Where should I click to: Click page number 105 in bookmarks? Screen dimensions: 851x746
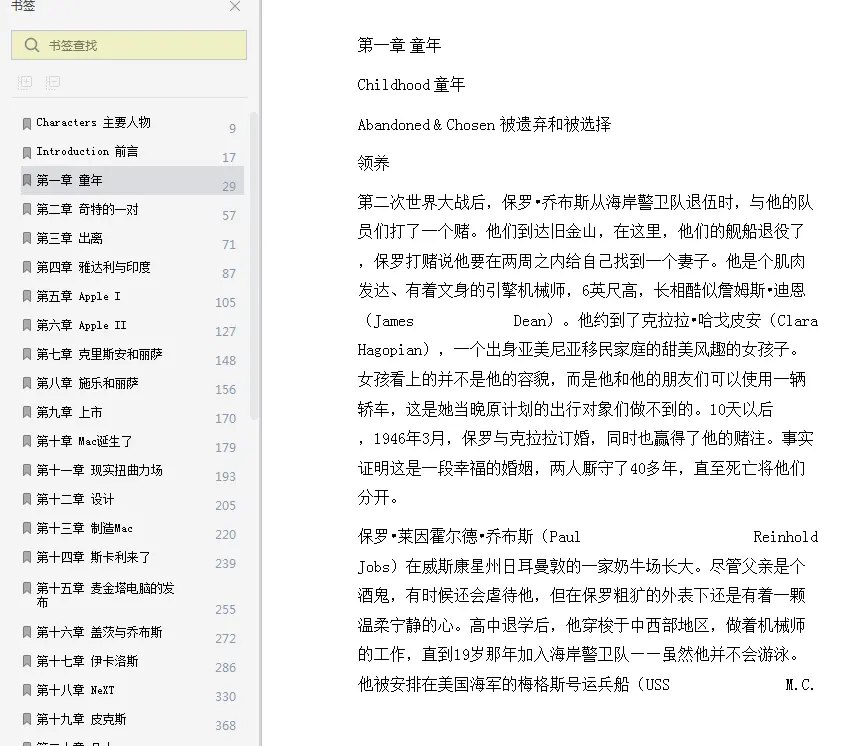coord(225,303)
